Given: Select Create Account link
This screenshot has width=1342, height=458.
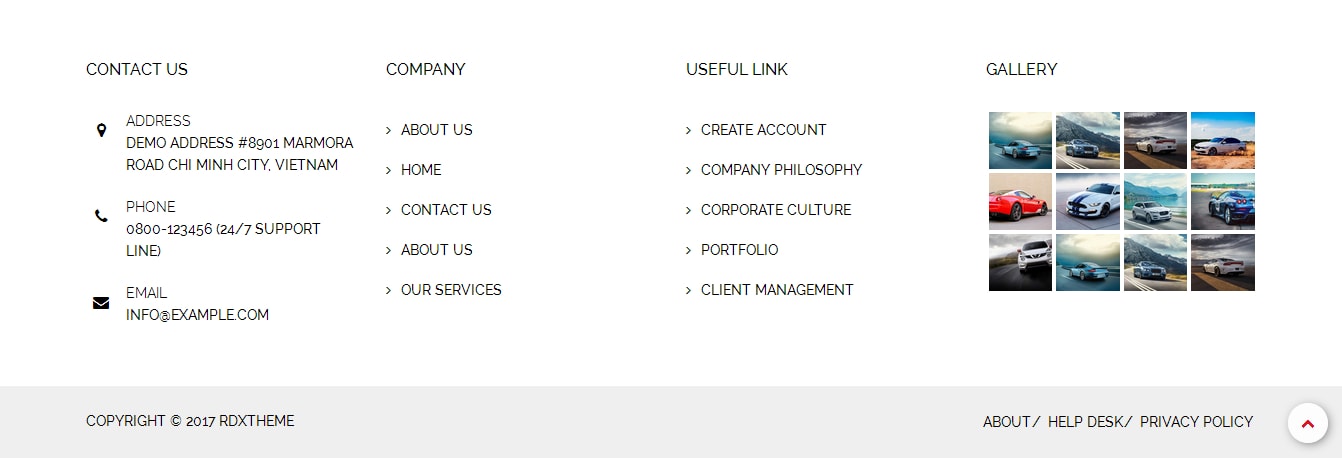Looking at the screenshot, I should tap(763, 130).
